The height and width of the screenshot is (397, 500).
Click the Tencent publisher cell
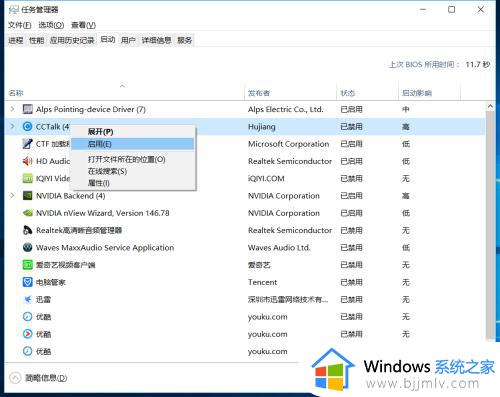coord(262,282)
